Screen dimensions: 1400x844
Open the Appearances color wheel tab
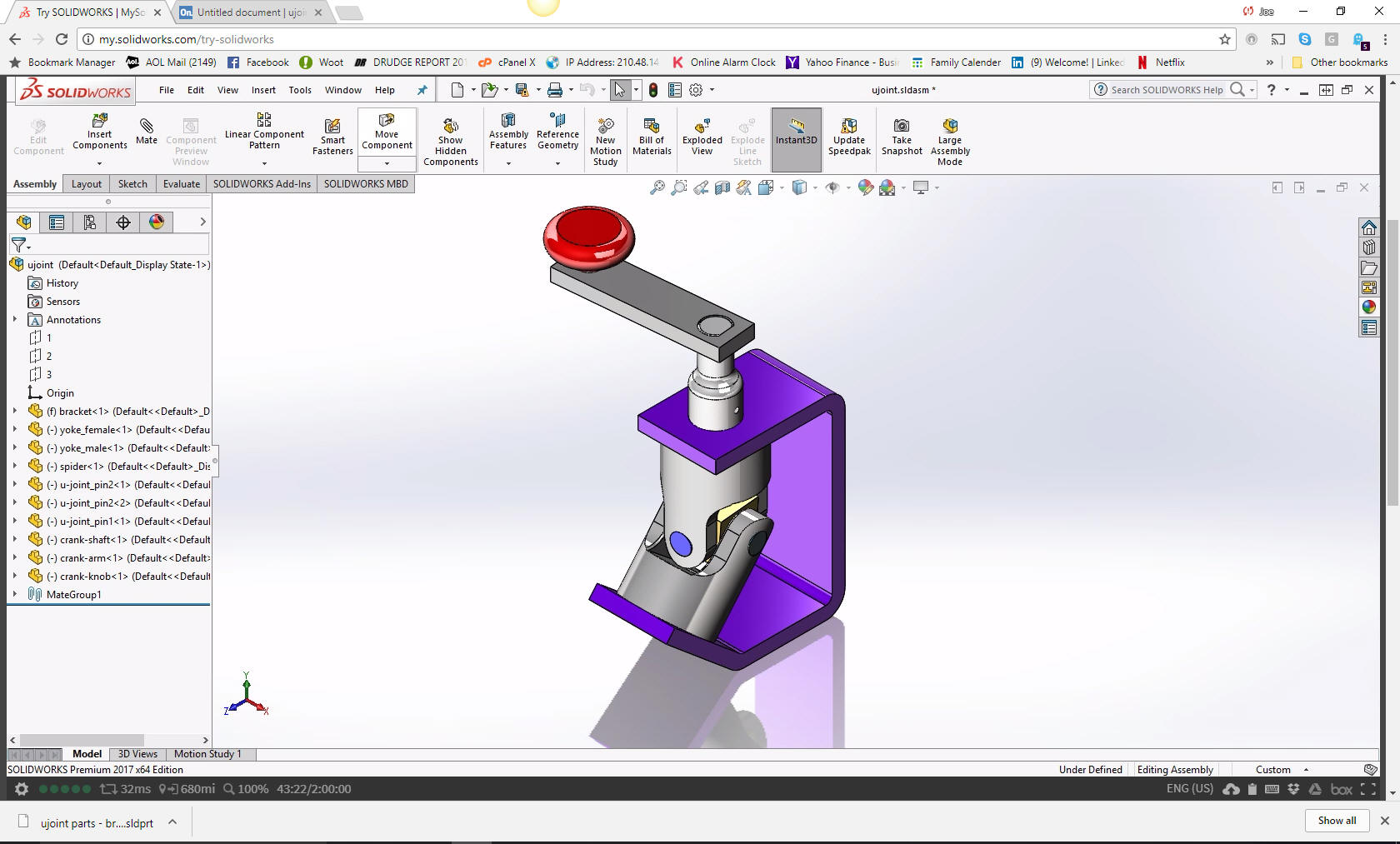(157, 222)
